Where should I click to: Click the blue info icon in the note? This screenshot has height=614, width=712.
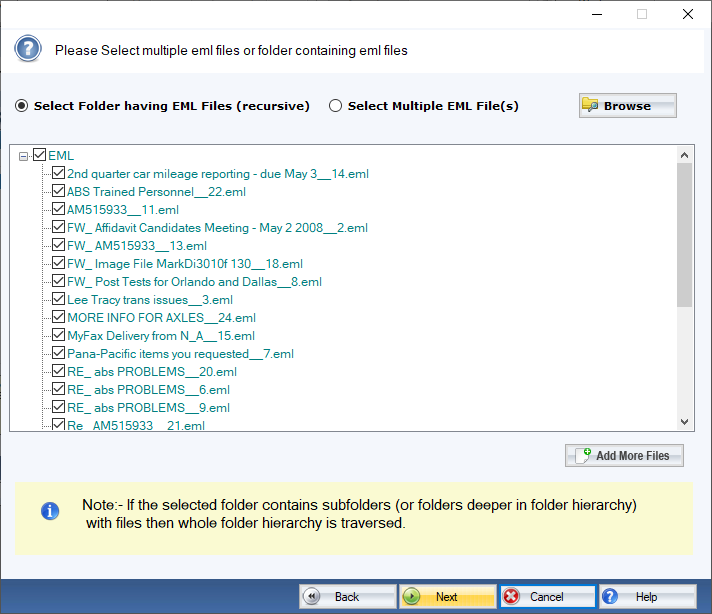(50, 511)
